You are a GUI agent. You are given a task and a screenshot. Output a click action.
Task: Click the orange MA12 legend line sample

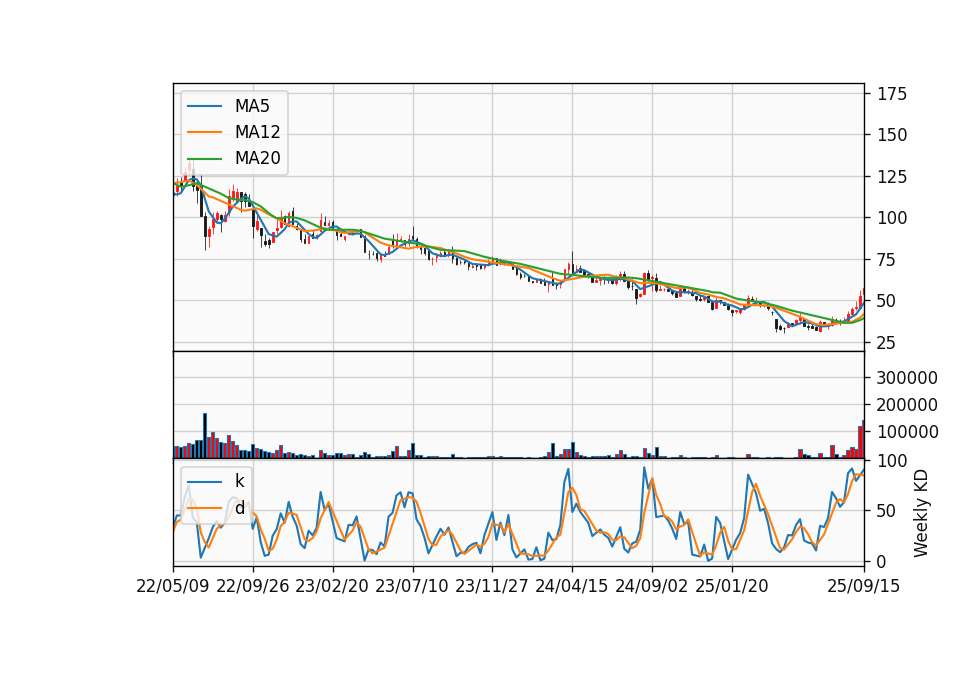click(x=204, y=132)
